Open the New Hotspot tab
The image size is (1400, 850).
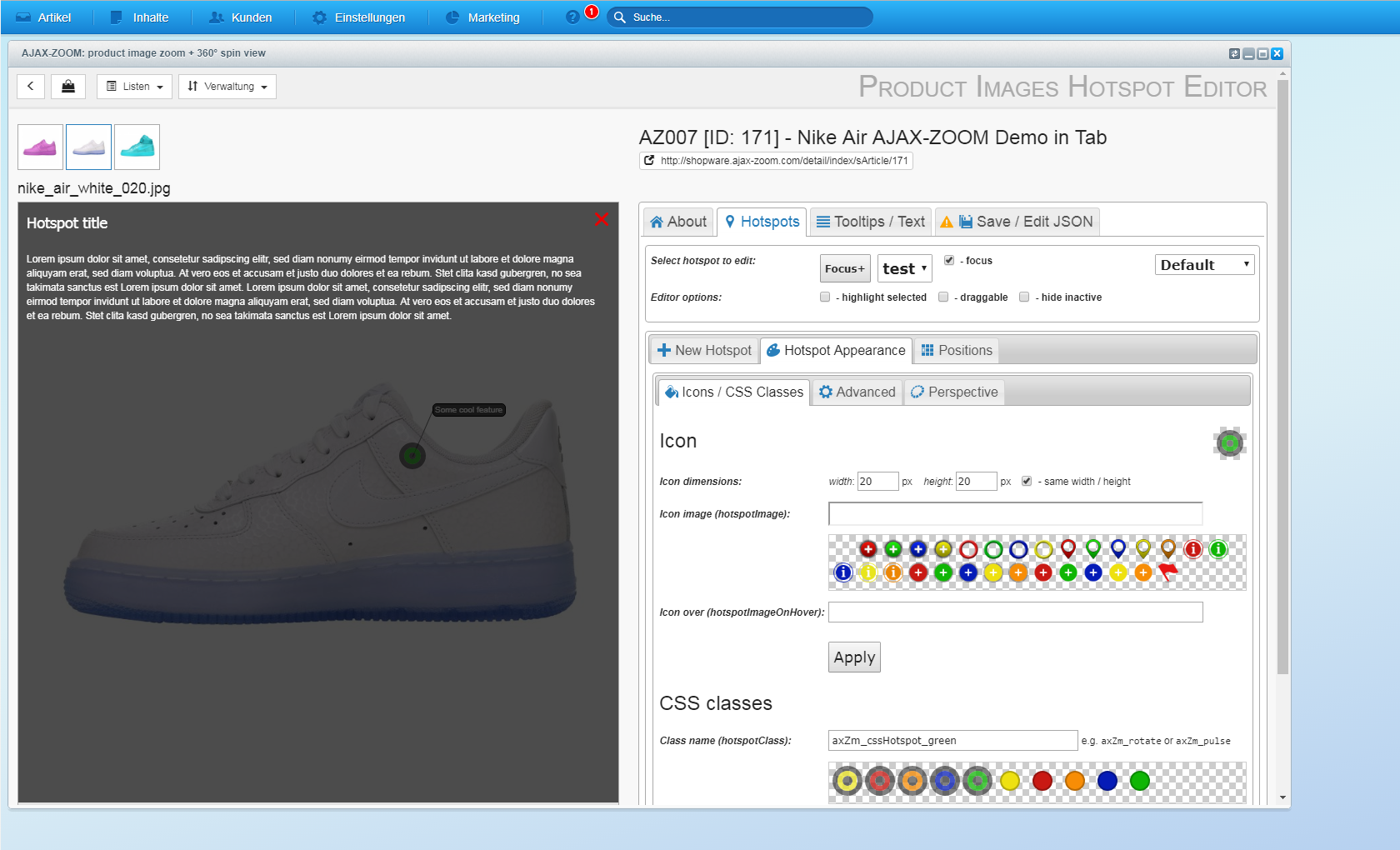pos(704,350)
